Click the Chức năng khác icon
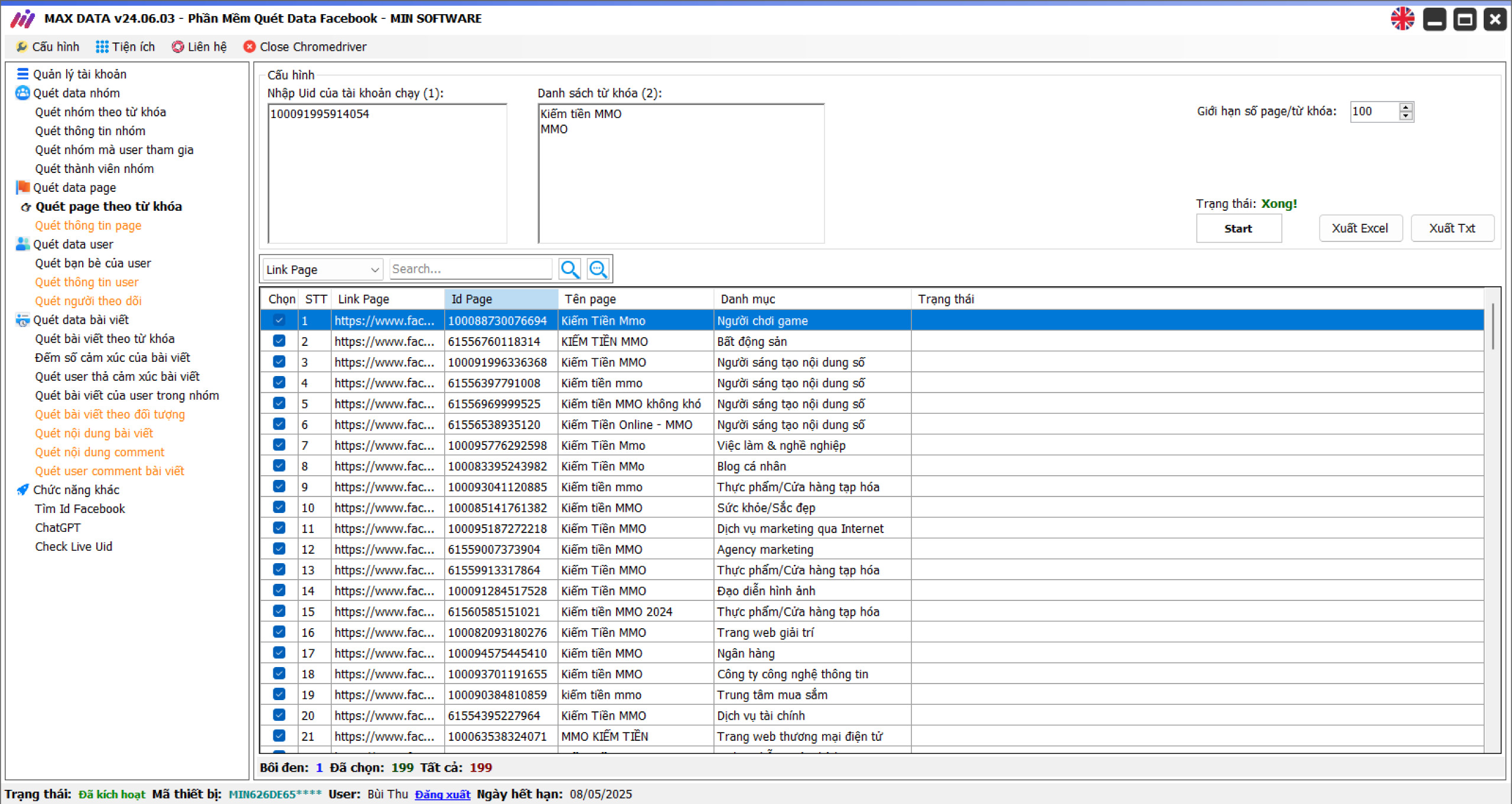The height and width of the screenshot is (804, 1512). tap(22, 489)
